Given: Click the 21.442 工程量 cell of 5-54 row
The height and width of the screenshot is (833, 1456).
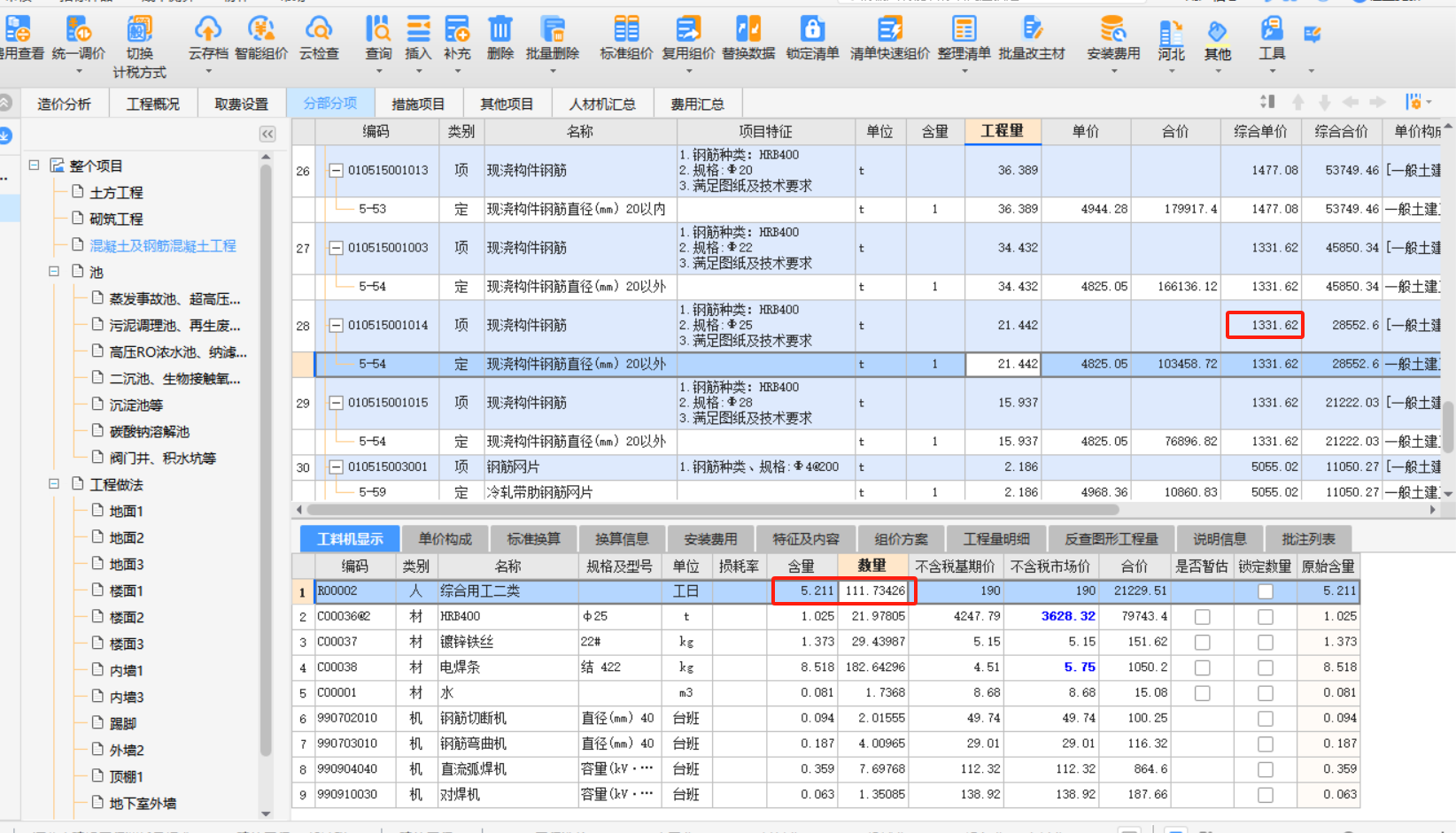Looking at the screenshot, I should (x=1003, y=364).
